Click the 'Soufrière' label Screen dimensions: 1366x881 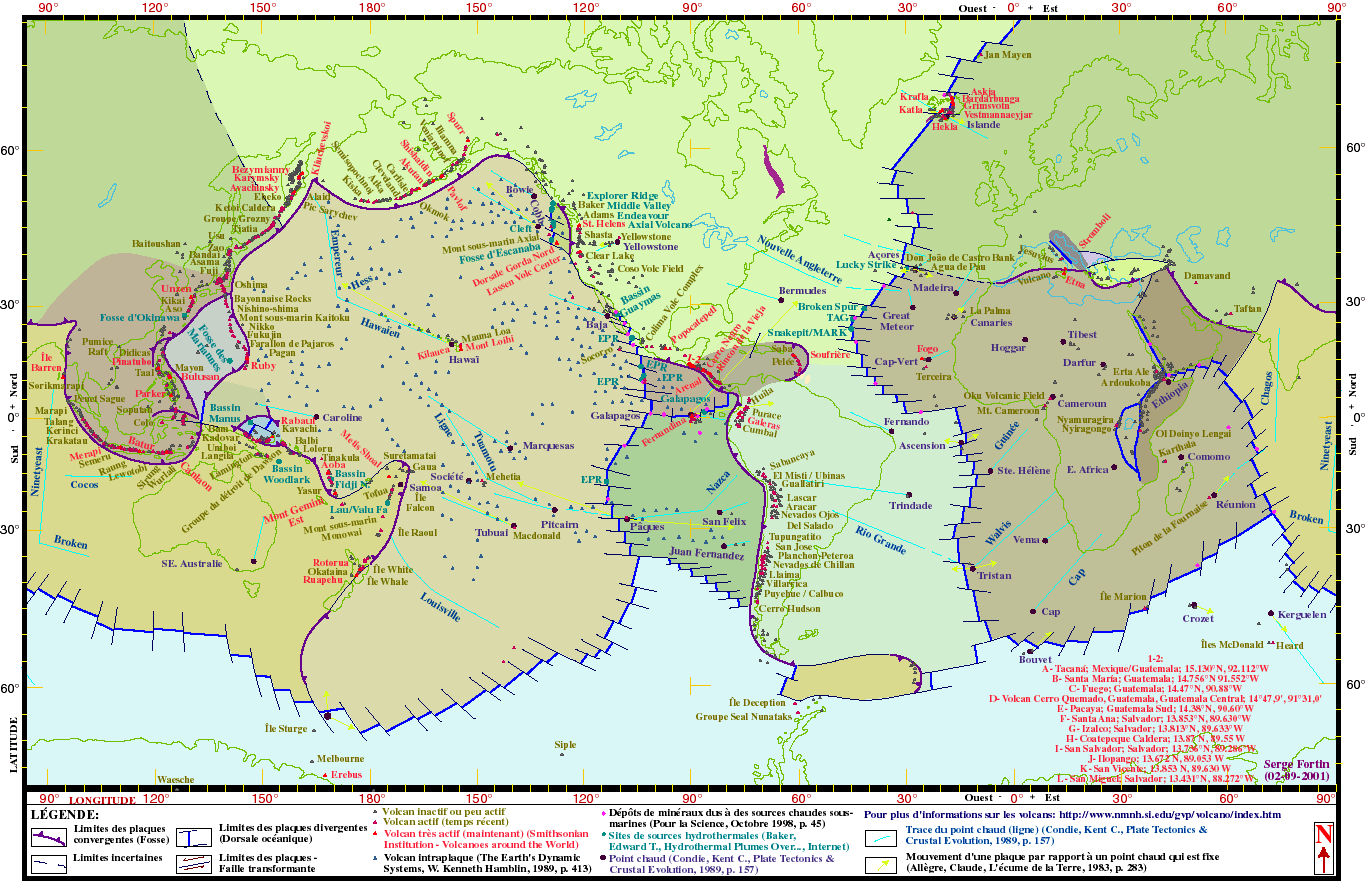(x=830, y=354)
